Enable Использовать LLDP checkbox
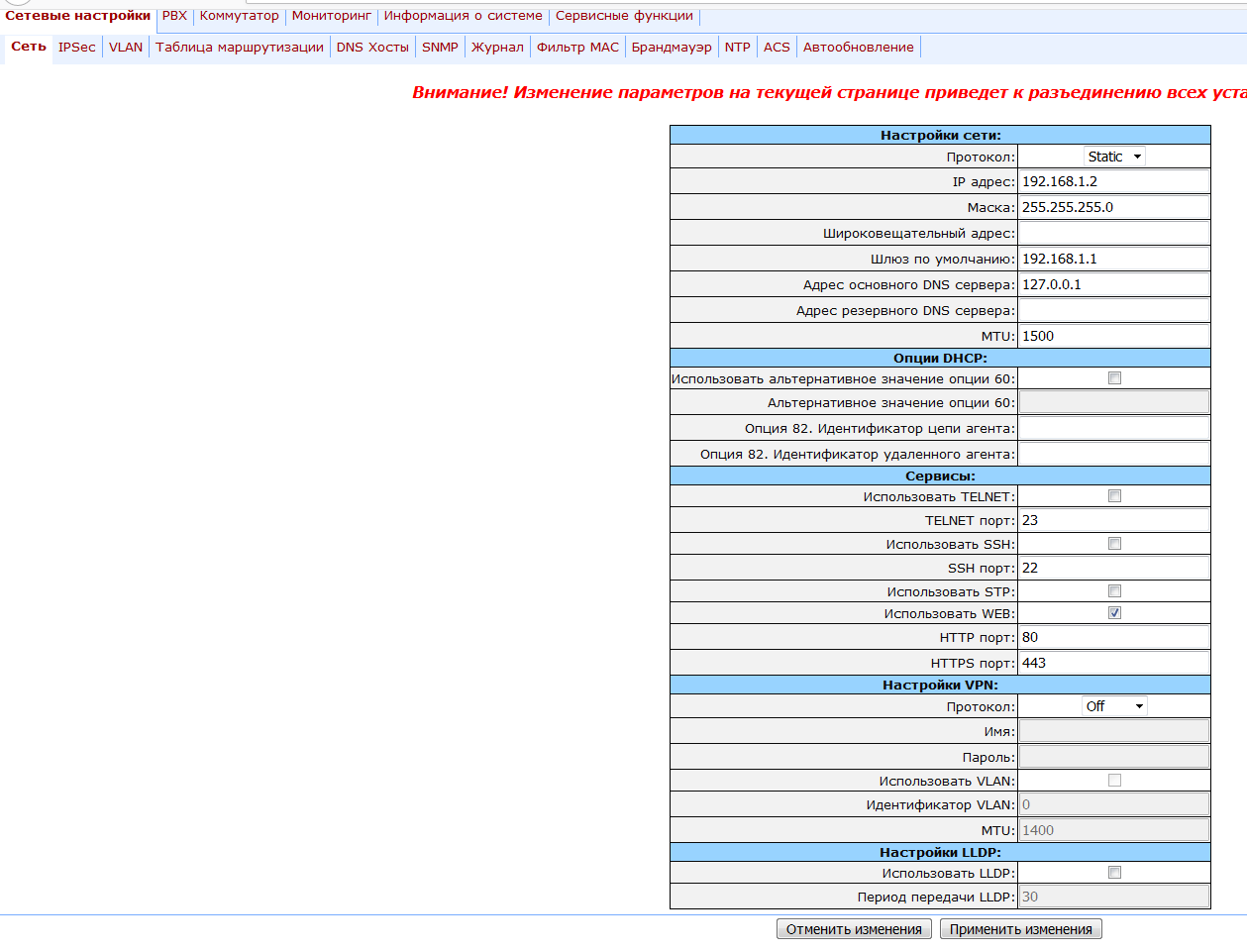This screenshot has height=952, width=1247. pyautogui.click(x=1114, y=873)
